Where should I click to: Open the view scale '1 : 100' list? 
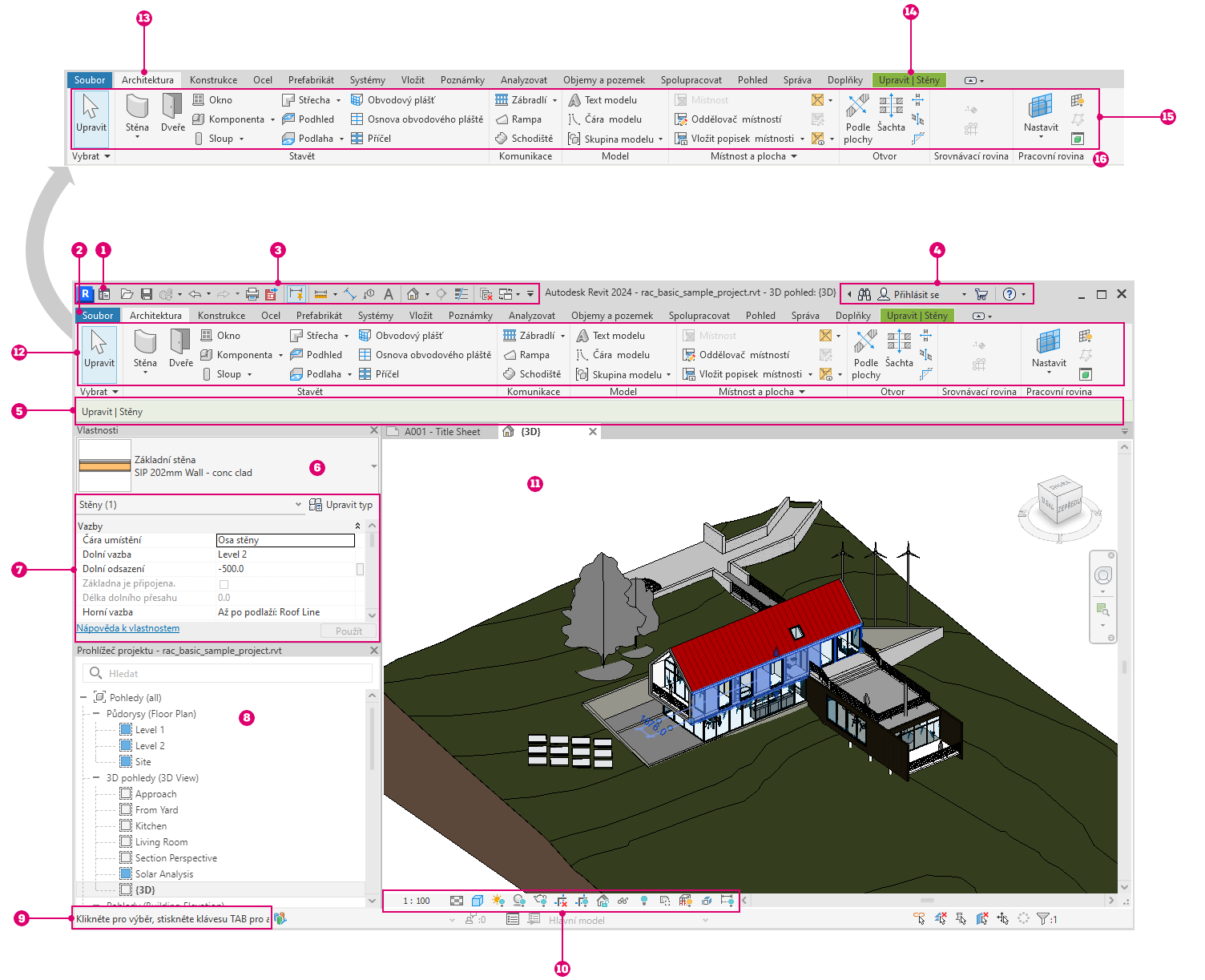pyautogui.click(x=416, y=901)
